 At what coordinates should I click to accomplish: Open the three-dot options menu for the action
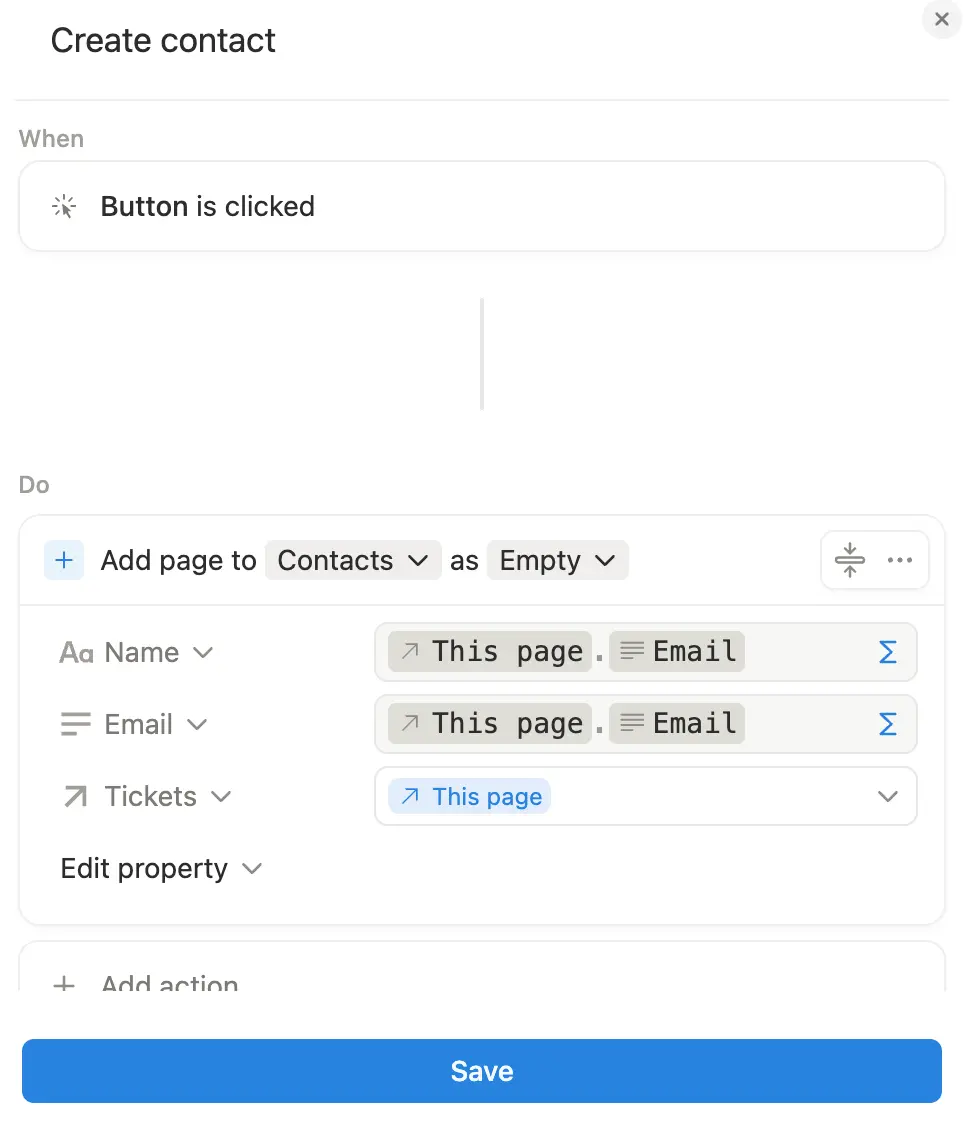(900, 560)
